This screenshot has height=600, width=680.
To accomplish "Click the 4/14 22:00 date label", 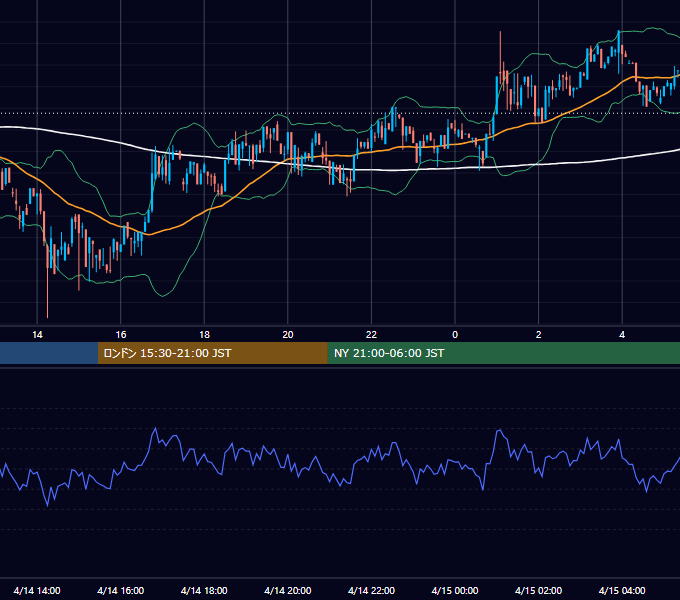I will coord(371,590).
